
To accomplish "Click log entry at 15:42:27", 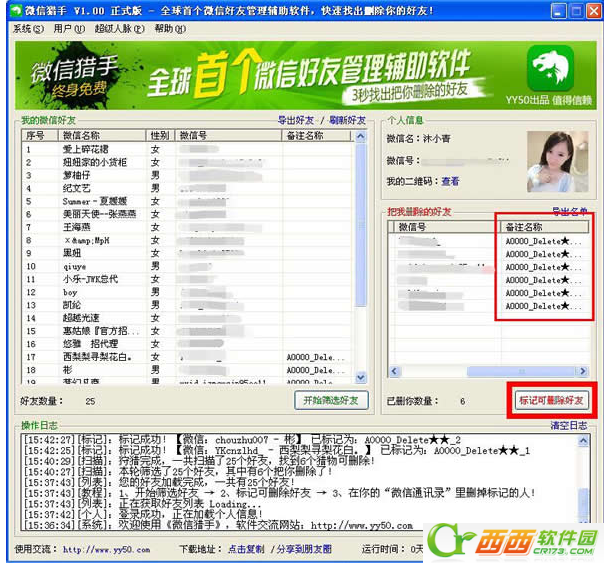I will (x=242, y=440).
